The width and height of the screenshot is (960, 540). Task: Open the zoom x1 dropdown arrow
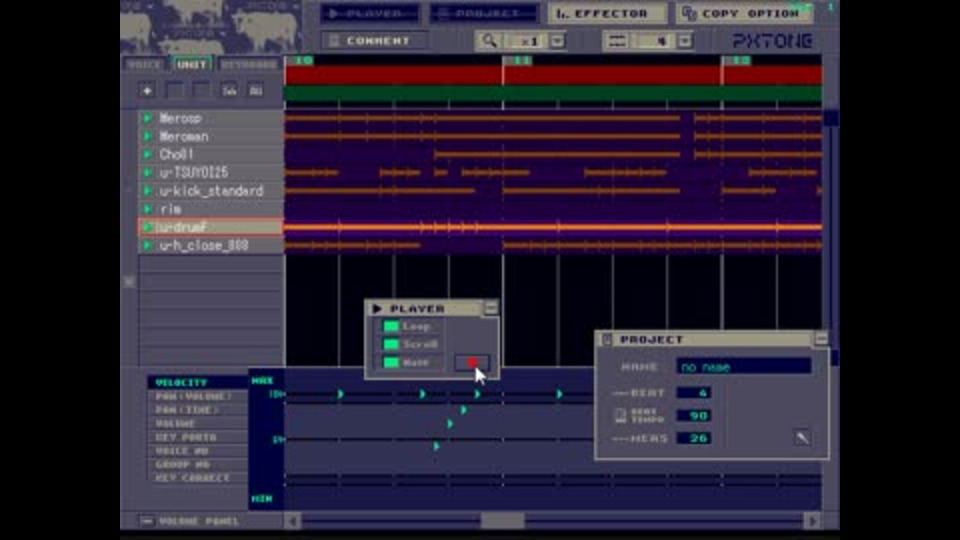click(x=557, y=41)
